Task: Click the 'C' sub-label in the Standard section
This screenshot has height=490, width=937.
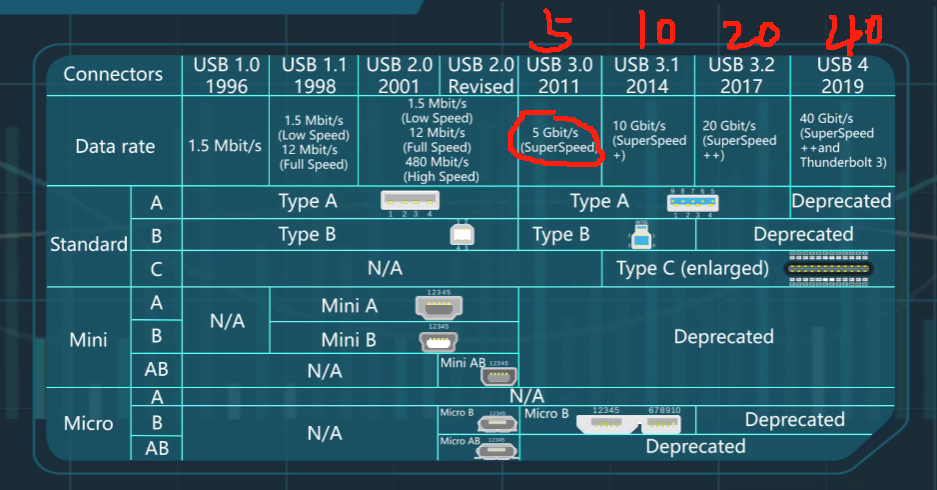Action: point(156,269)
